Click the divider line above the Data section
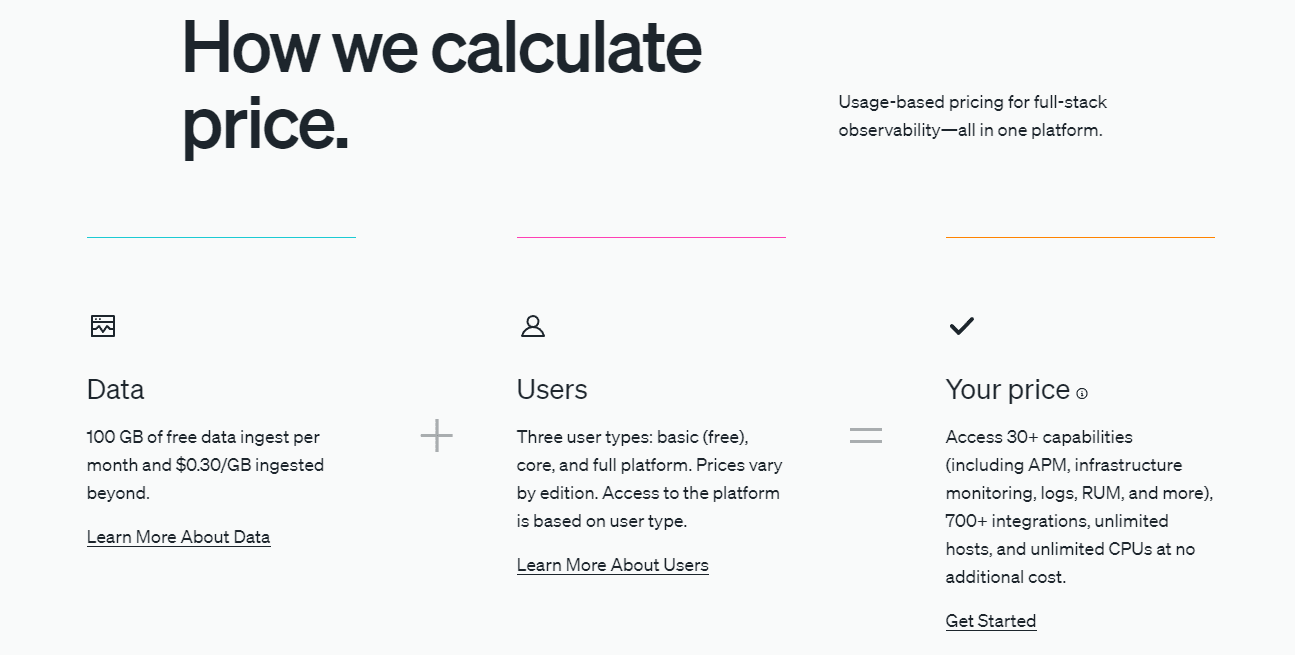Image resolution: width=1295 pixels, height=655 pixels. point(221,237)
